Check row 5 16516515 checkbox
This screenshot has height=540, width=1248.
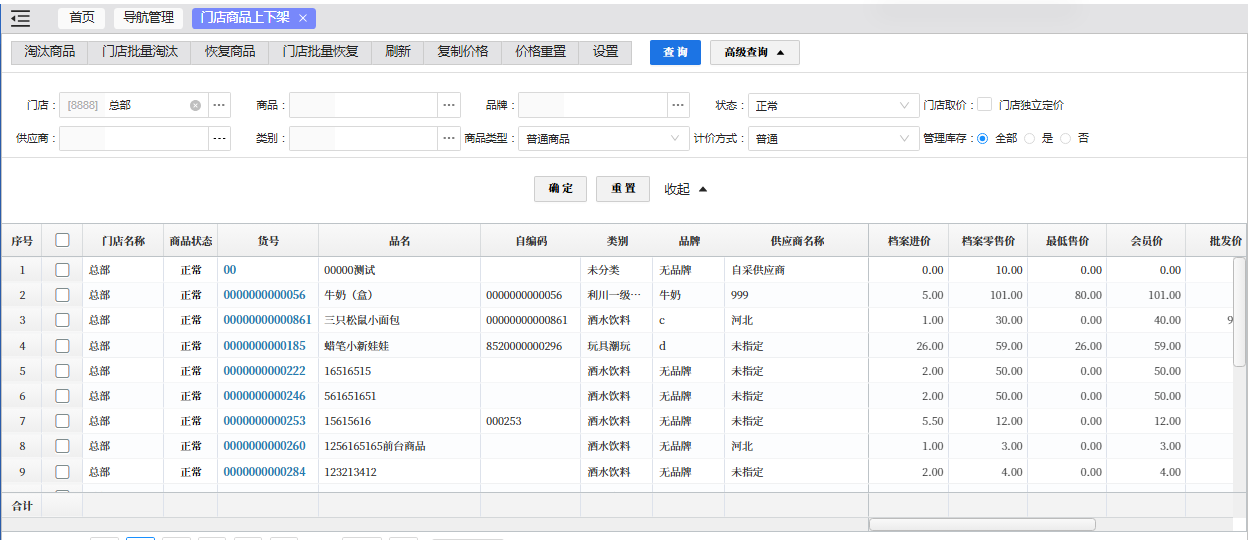62,371
